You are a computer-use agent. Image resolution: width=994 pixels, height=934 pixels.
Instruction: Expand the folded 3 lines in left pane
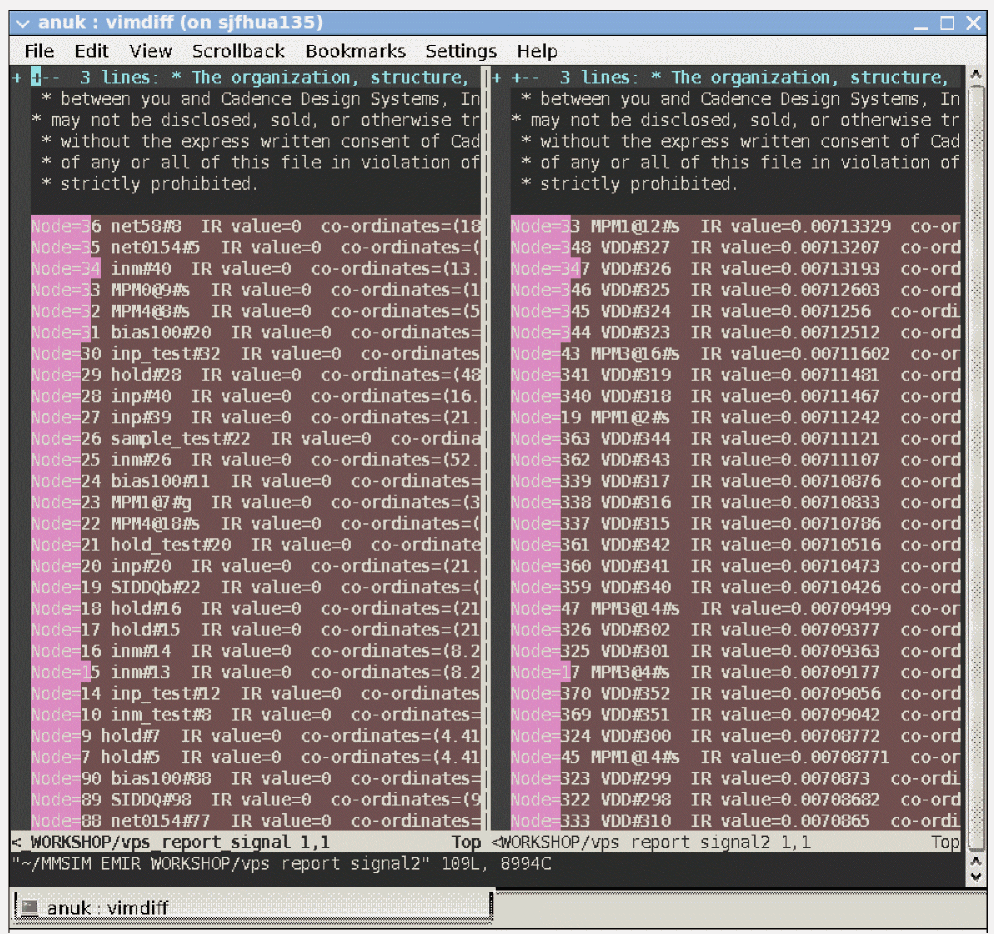pos(257,77)
